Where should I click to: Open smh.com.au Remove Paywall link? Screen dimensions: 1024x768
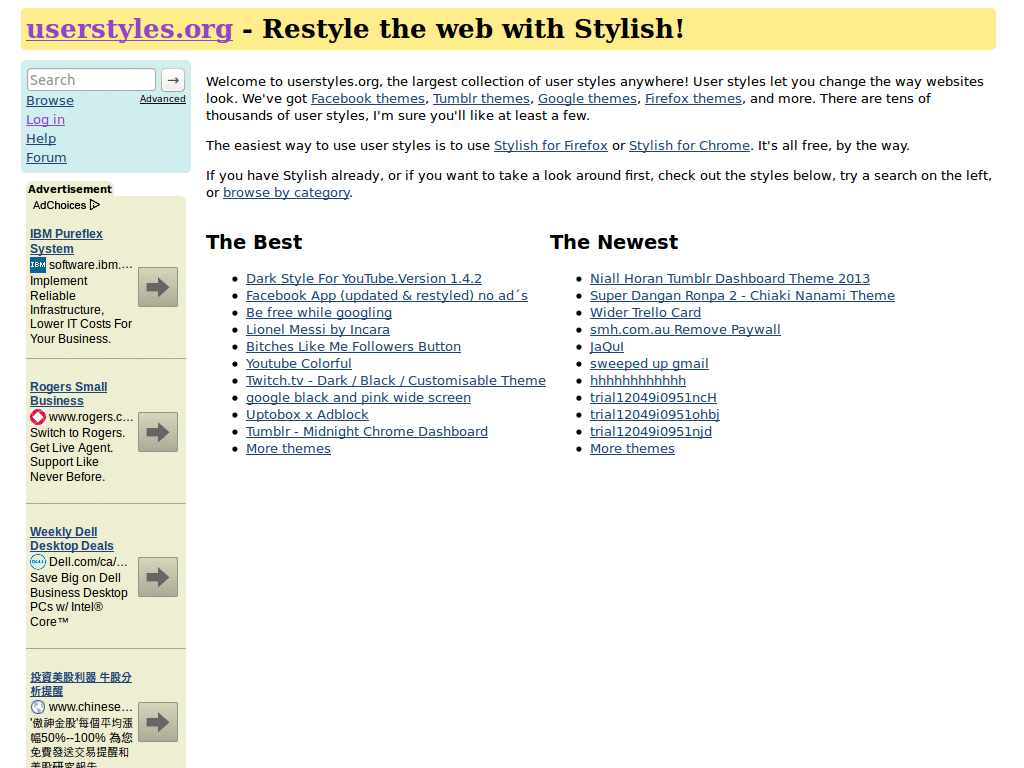point(685,330)
